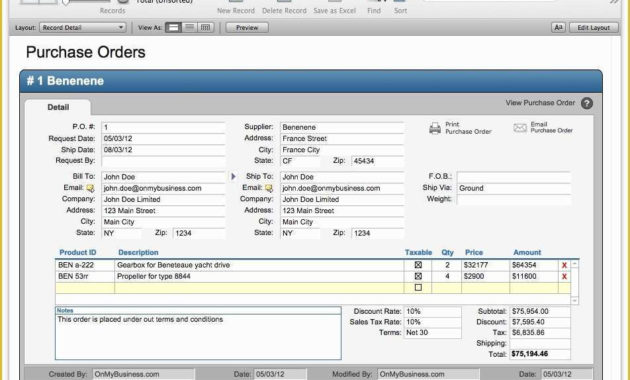Switch to form view icon

(x=173, y=27)
